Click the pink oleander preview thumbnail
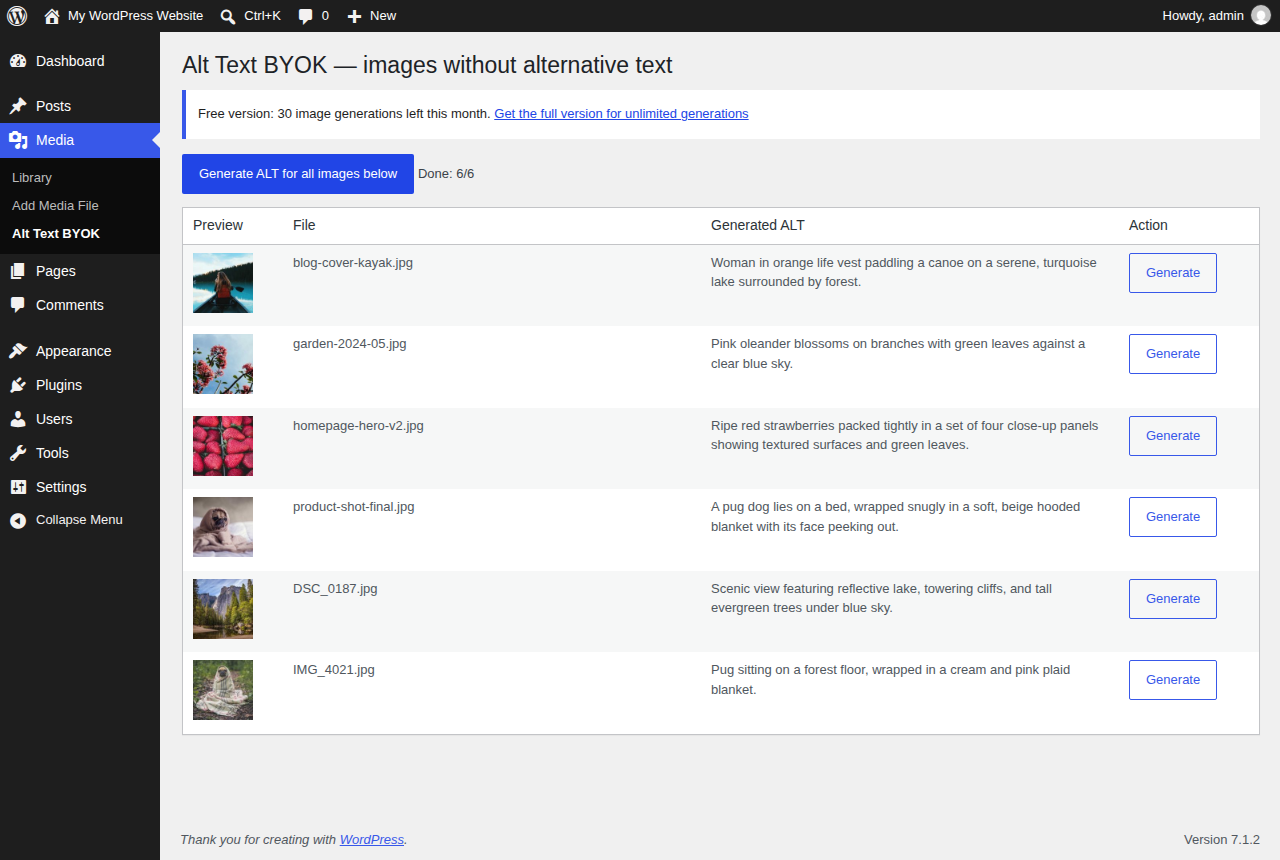The height and width of the screenshot is (860, 1280). [x=223, y=364]
